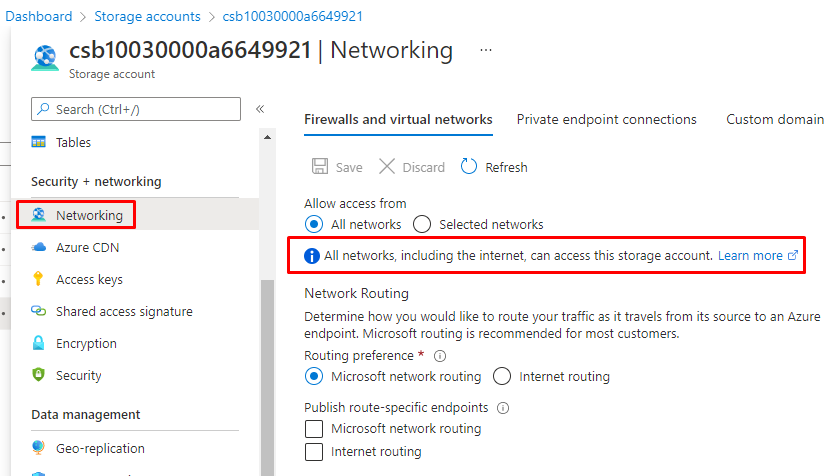
Task: Select Internet routing preference radio button
Action: 502,376
